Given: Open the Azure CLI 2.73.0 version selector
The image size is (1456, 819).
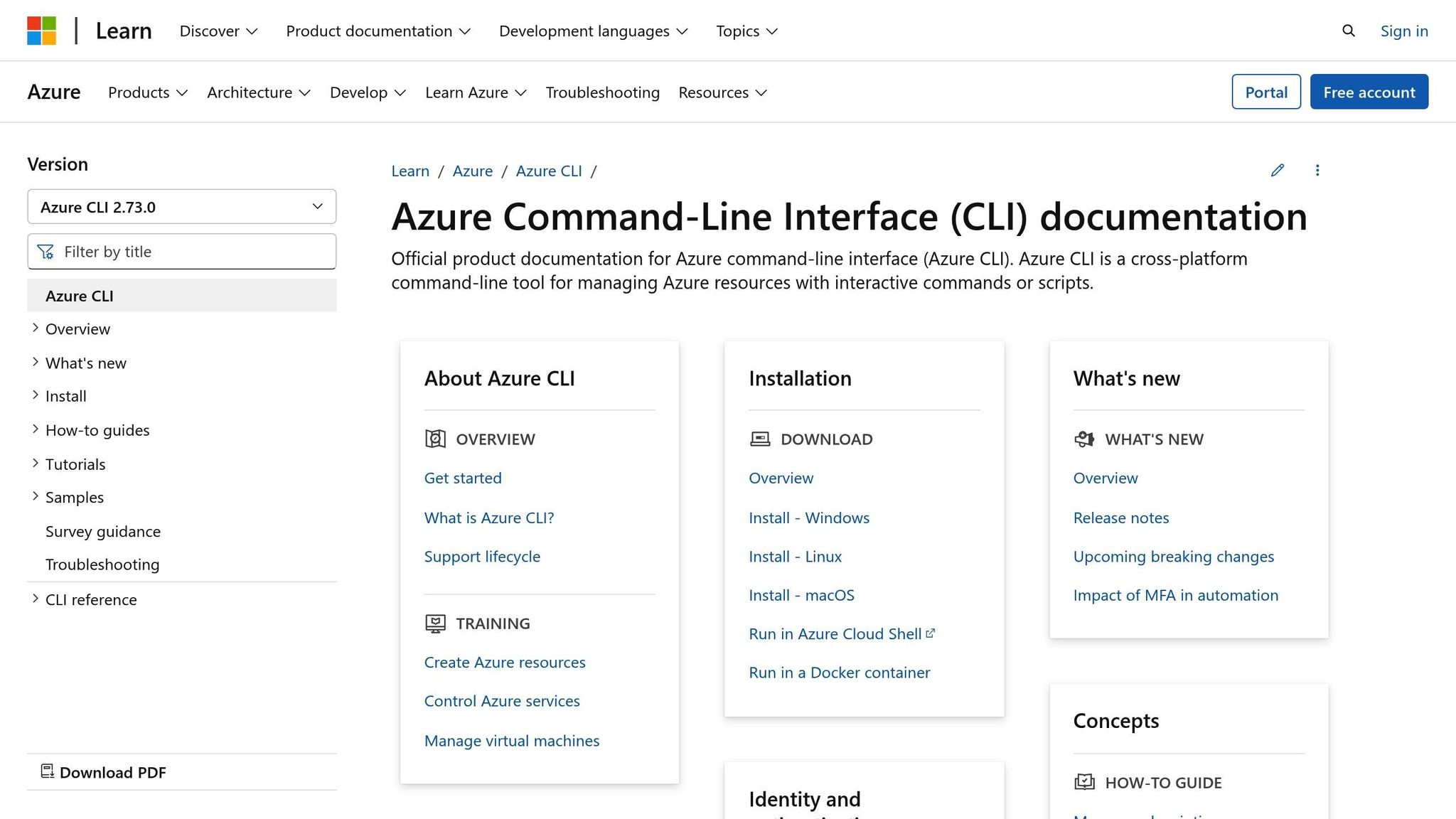Looking at the screenshot, I should [182, 207].
